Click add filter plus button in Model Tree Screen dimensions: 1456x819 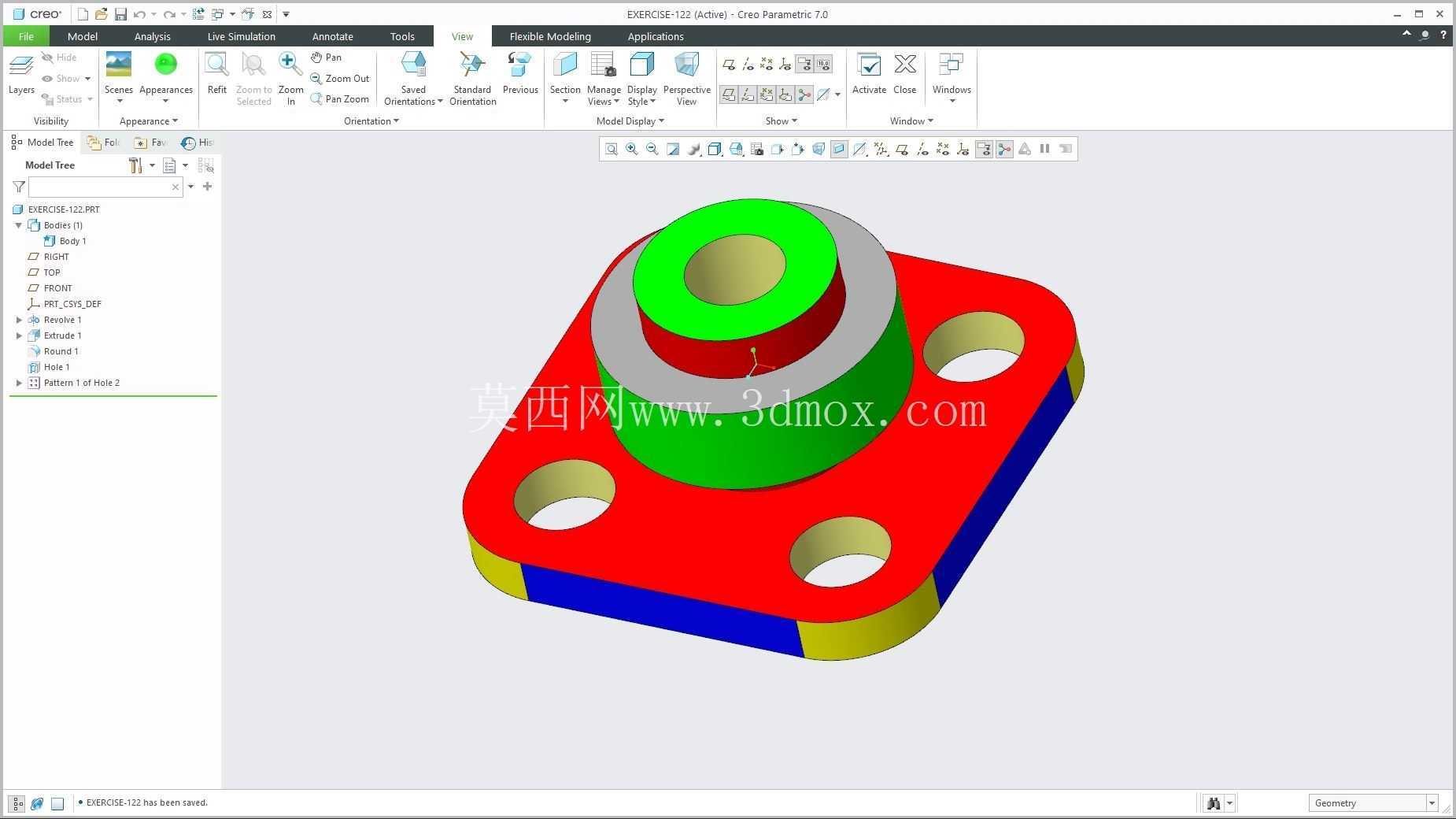[x=207, y=187]
